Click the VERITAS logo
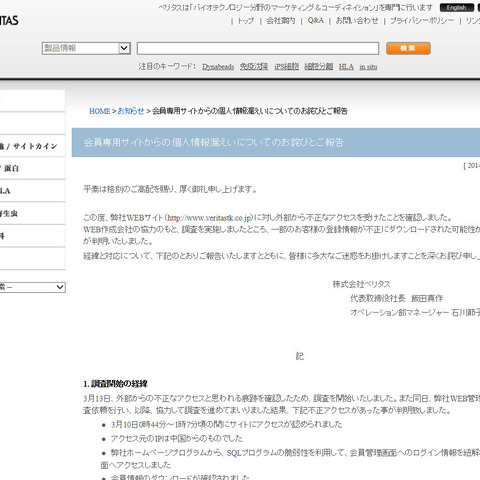480x480 pixels. (9, 21)
